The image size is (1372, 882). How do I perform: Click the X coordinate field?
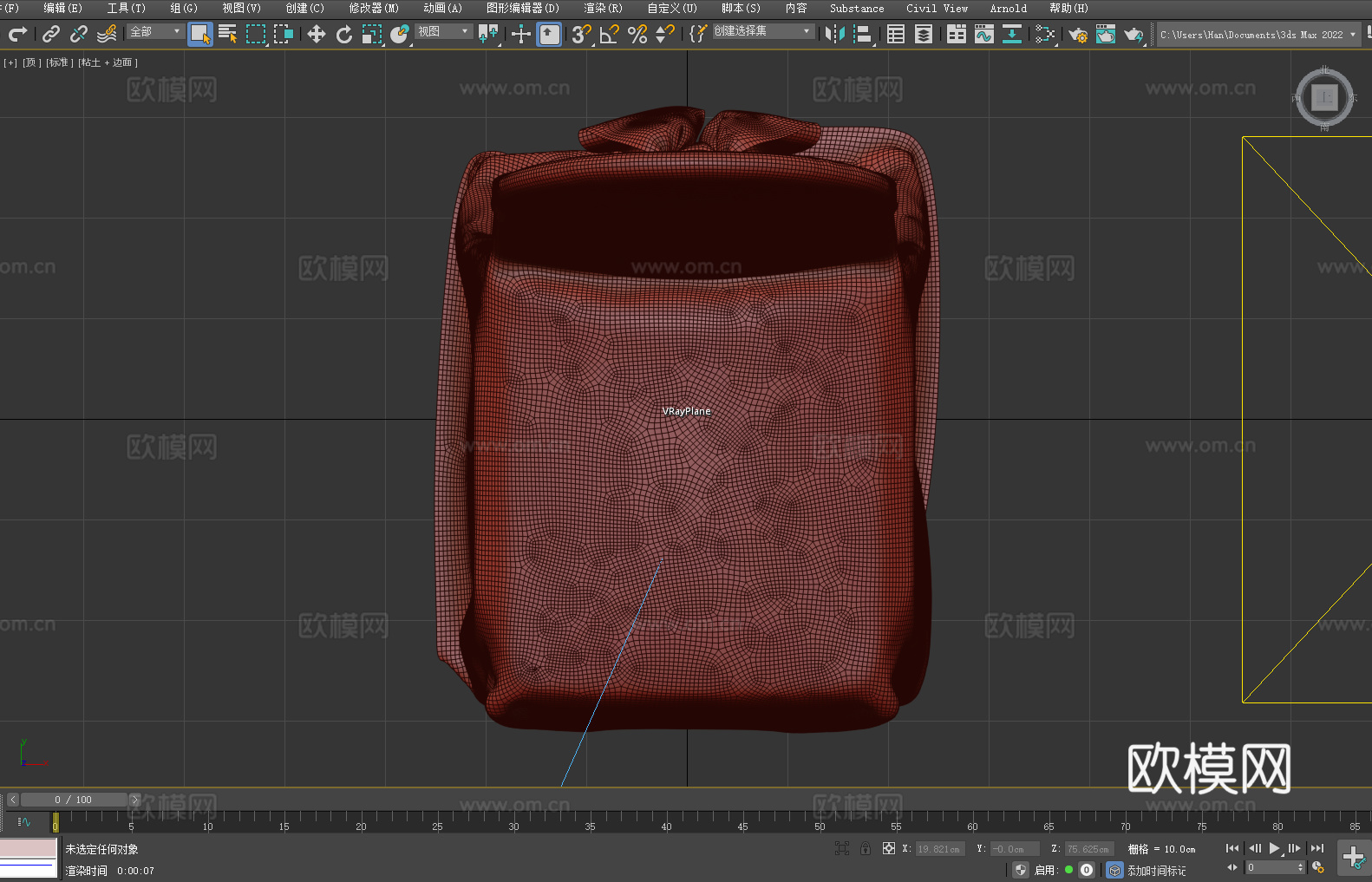tap(940, 849)
